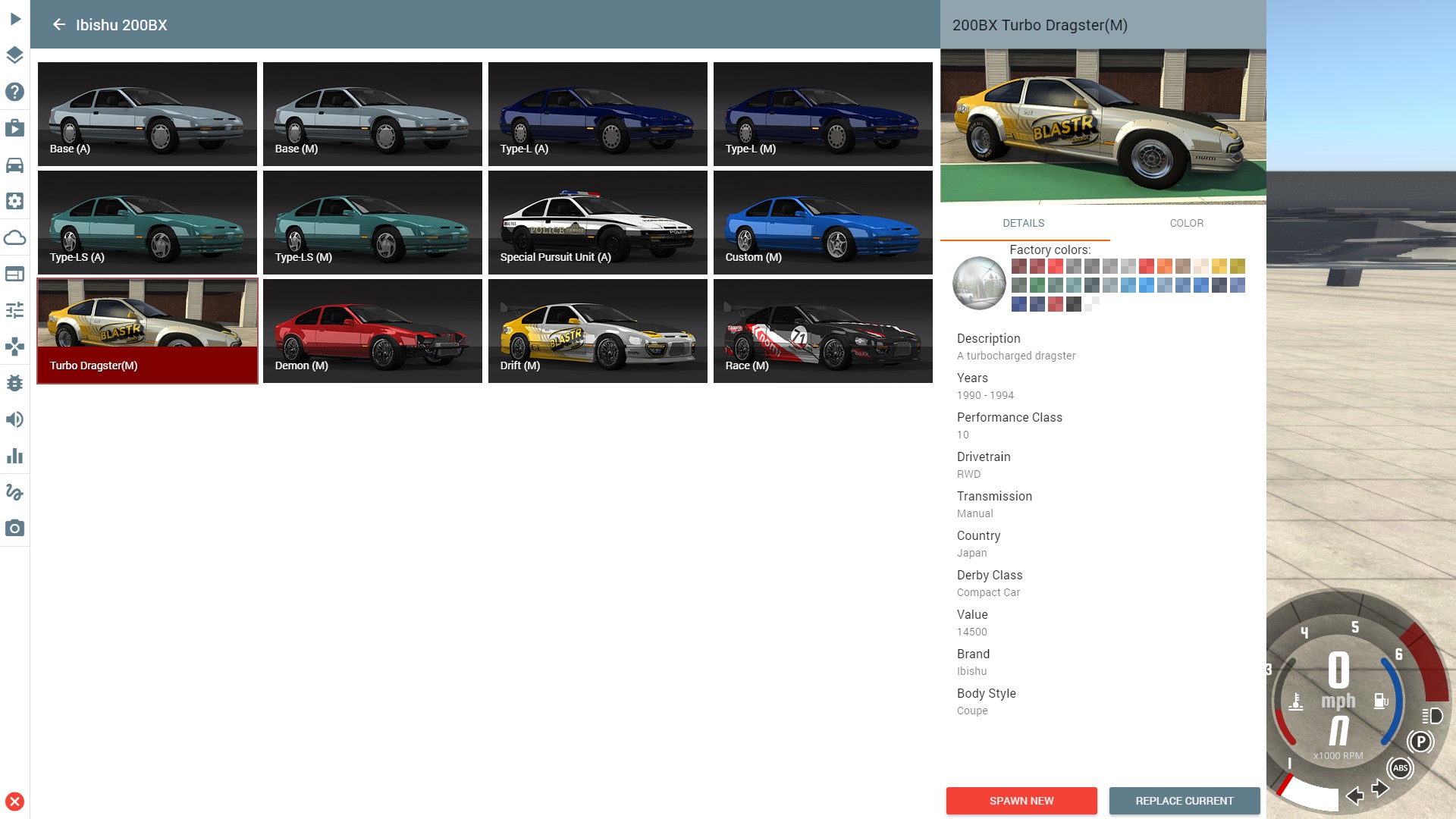Click the cloud environment icon
The height and width of the screenshot is (819, 1456).
[x=14, y=238]
